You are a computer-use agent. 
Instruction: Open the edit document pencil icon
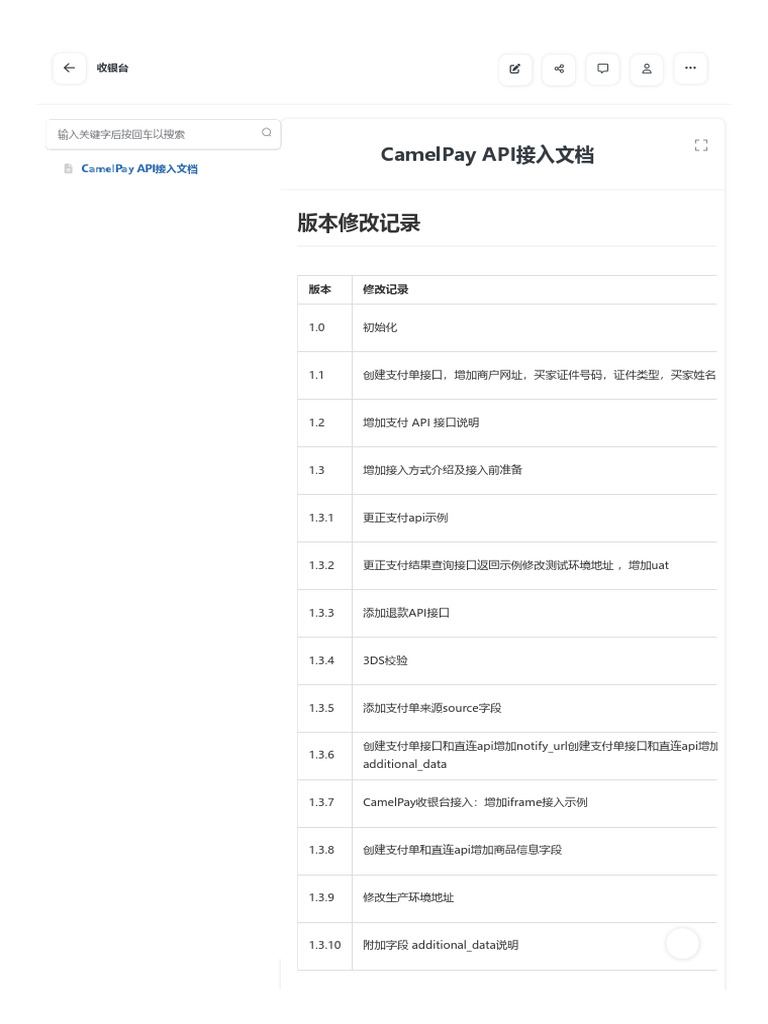coord(515,69)
